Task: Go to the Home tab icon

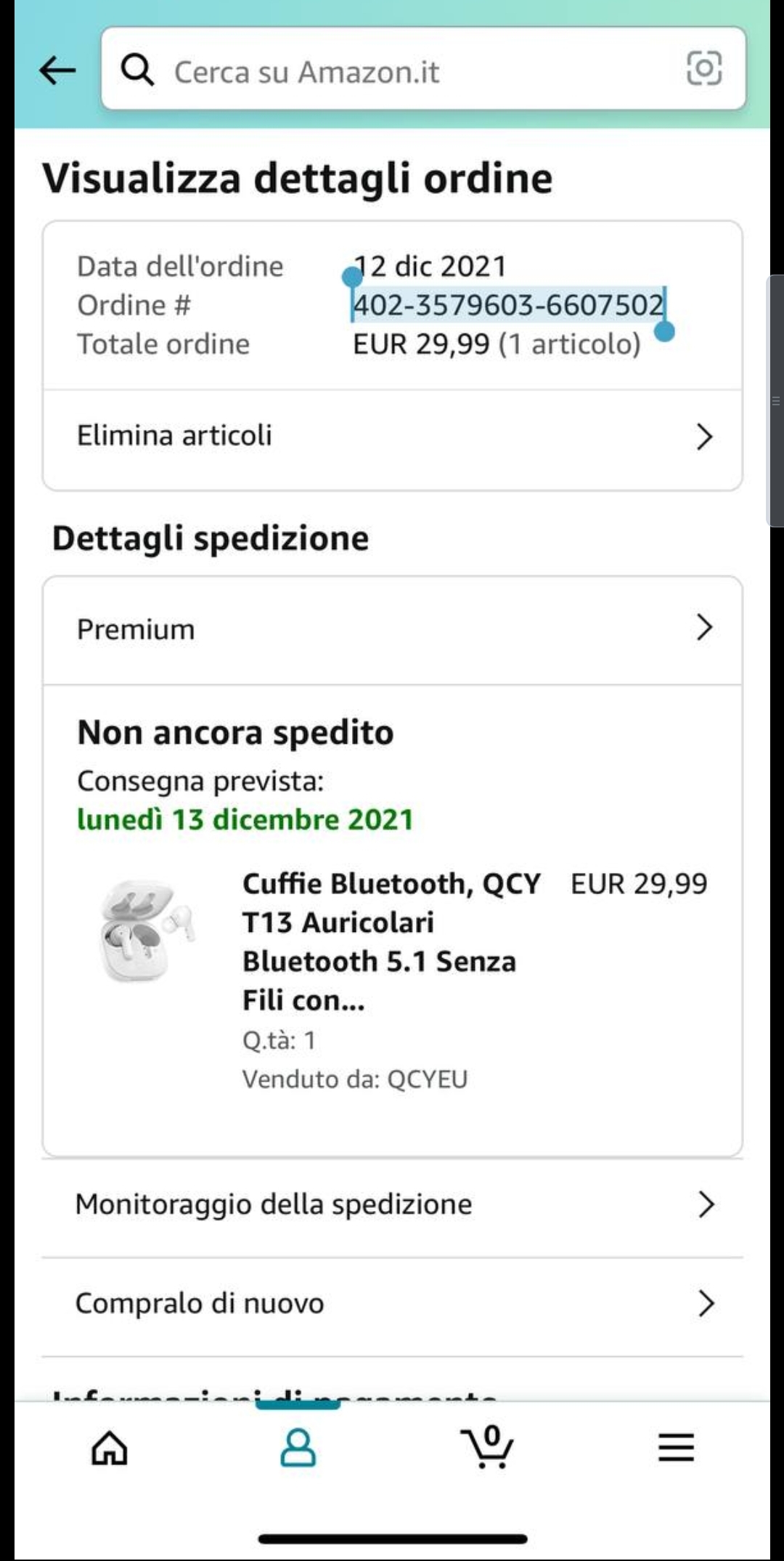Action: pyautogui.click(x=110, y=1448)
